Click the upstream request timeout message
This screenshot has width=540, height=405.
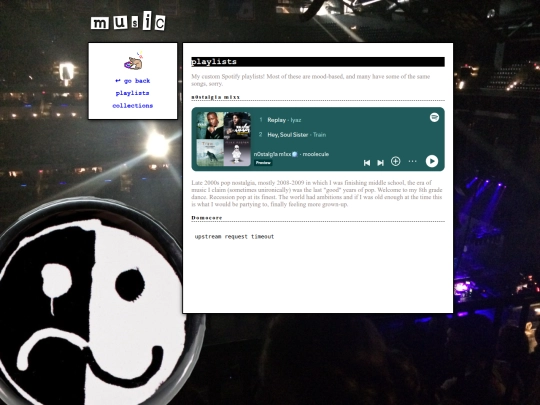(234, 237)
